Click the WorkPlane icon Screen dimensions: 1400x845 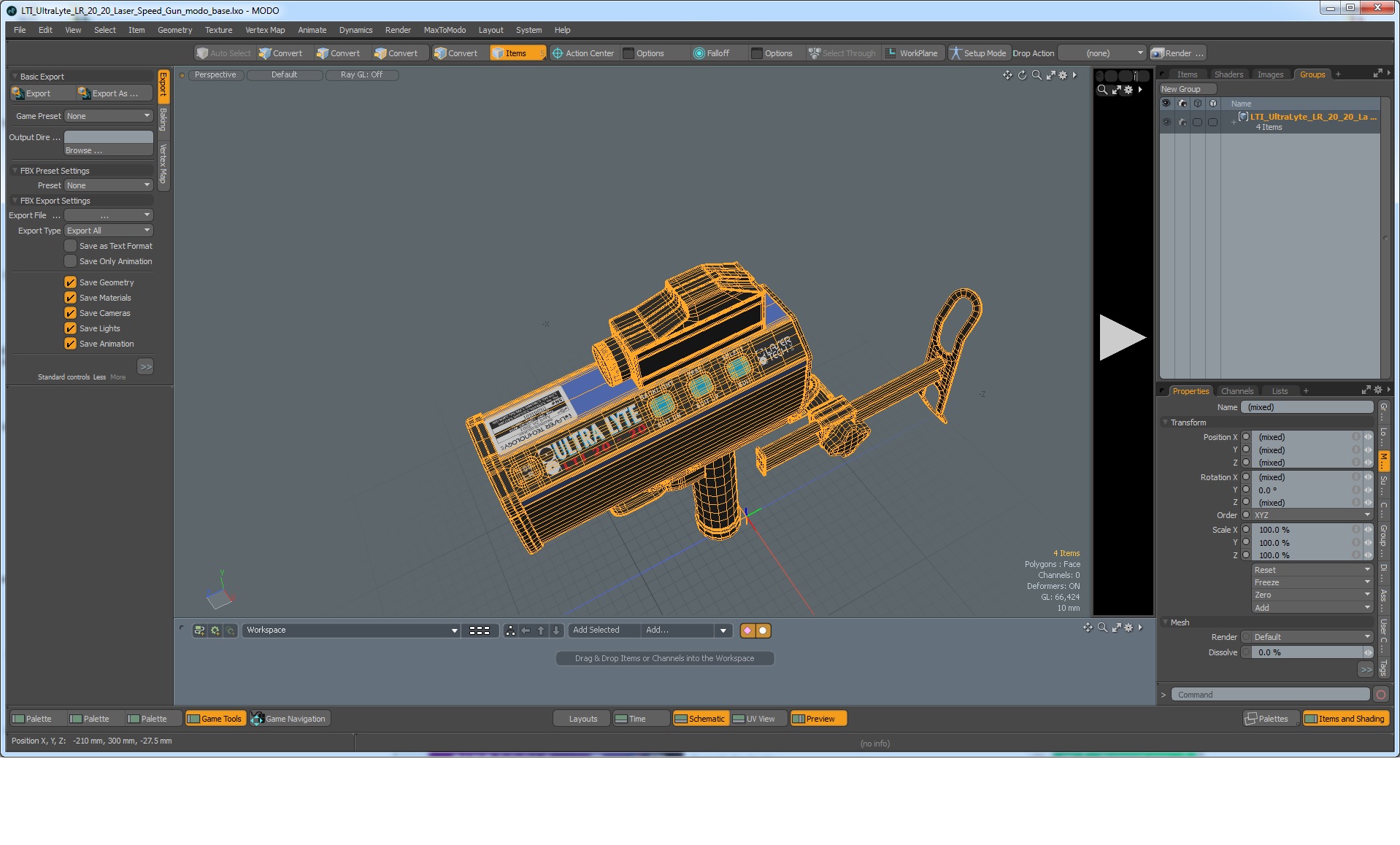point(891,53)
